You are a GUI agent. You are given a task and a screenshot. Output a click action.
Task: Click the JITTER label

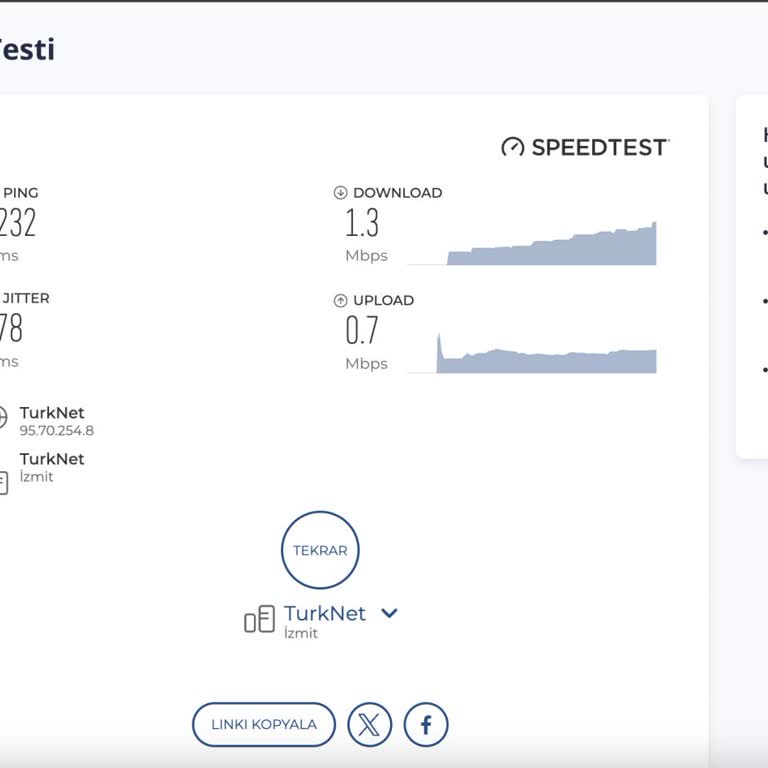tap(26, 298)
